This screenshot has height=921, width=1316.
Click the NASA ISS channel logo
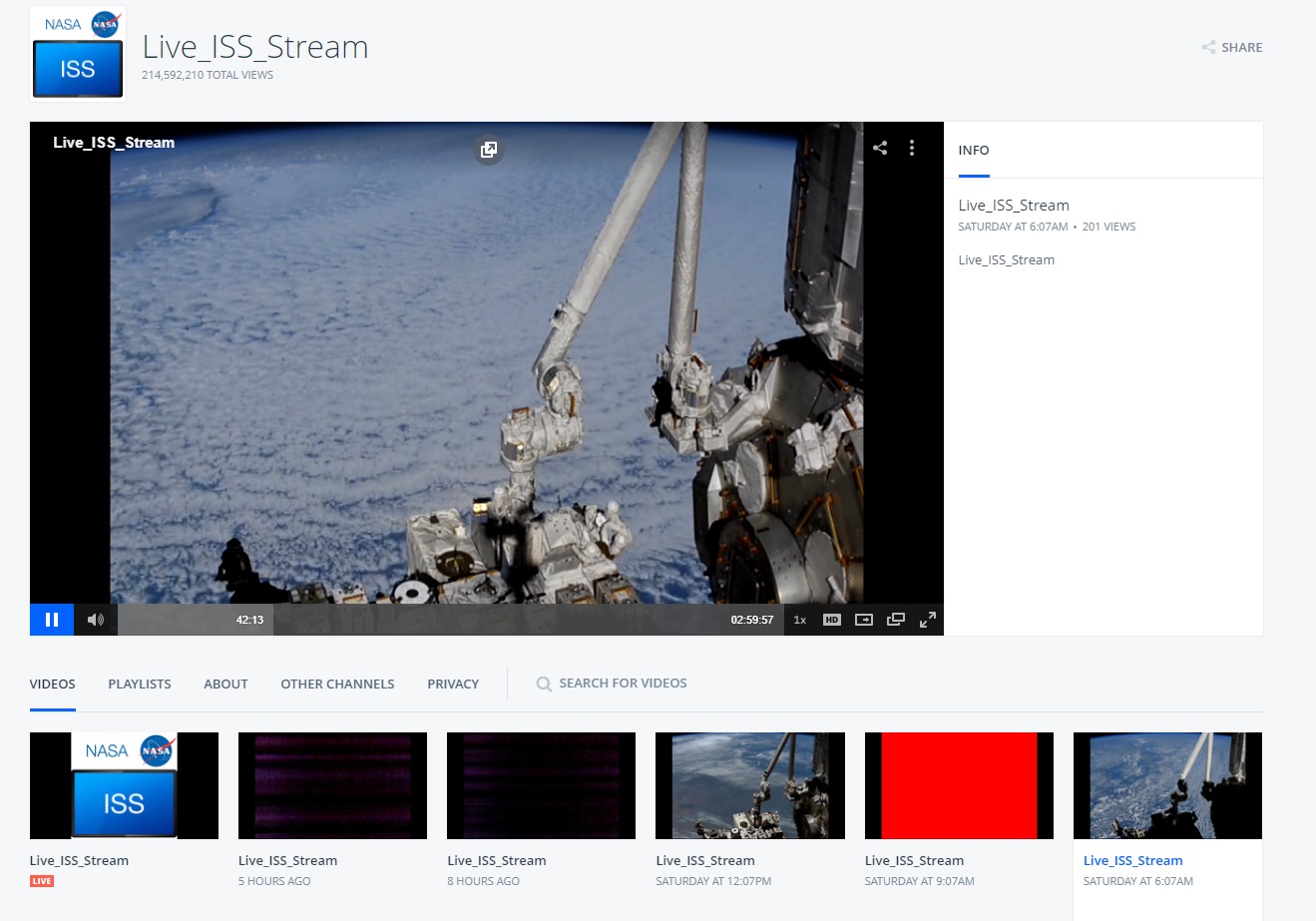click(78, 54)
